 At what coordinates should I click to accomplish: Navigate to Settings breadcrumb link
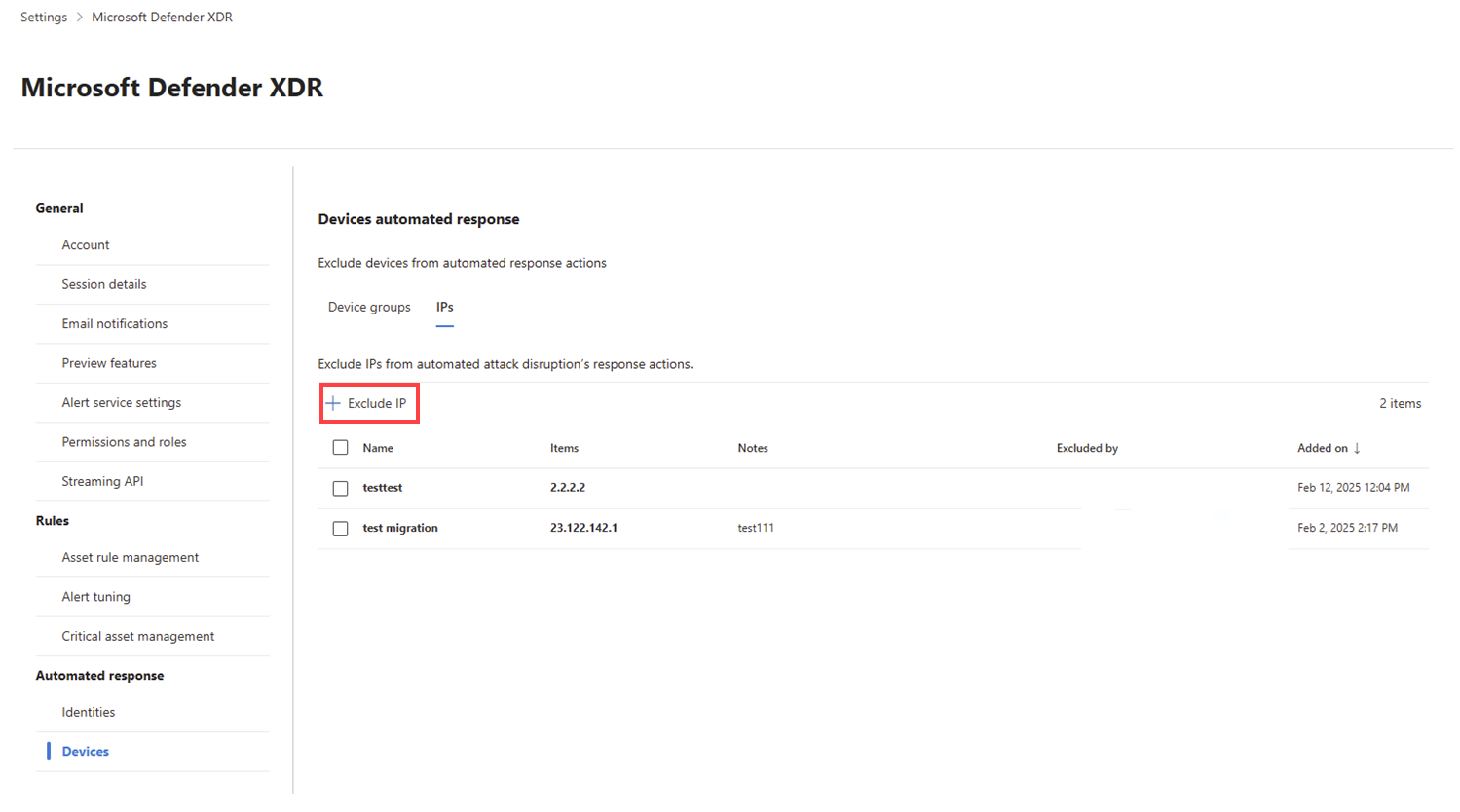tap(44, 18)
